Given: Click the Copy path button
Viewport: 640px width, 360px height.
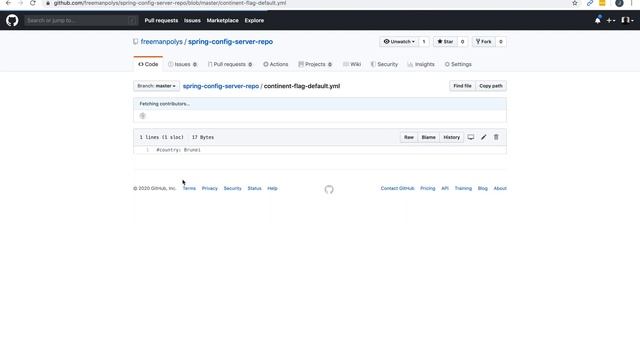Looking at the screenshot, I should click(x=491, y=86).
